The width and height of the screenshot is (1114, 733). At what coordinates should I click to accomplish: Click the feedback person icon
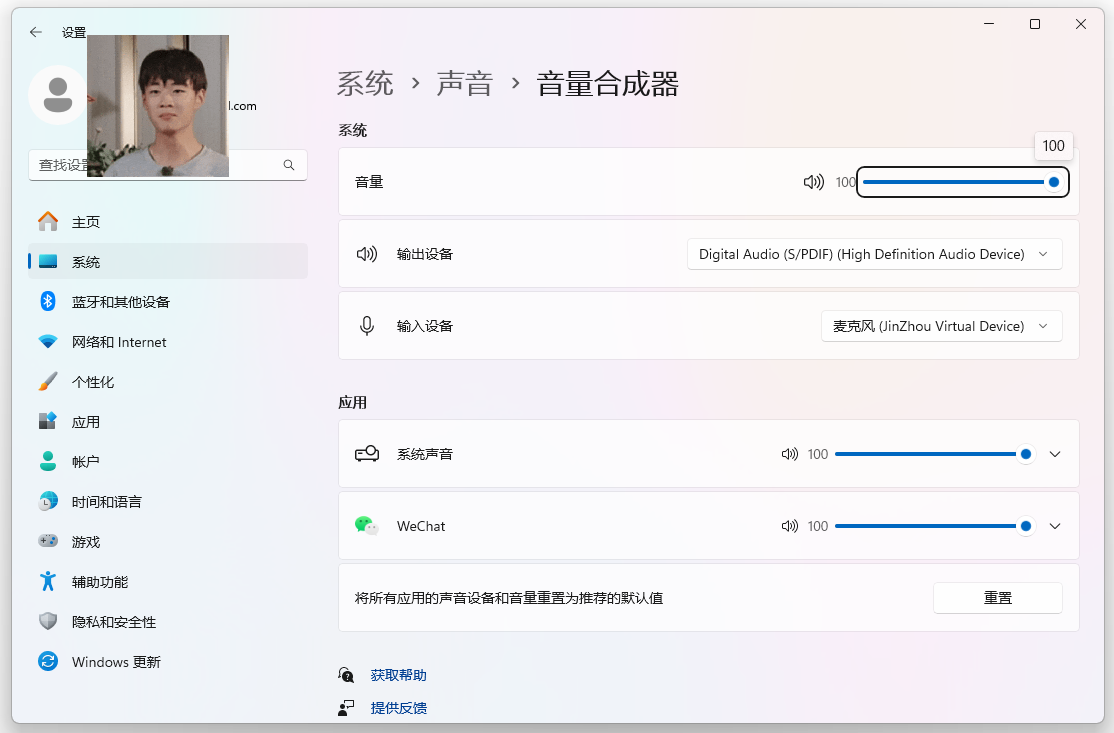346,707
